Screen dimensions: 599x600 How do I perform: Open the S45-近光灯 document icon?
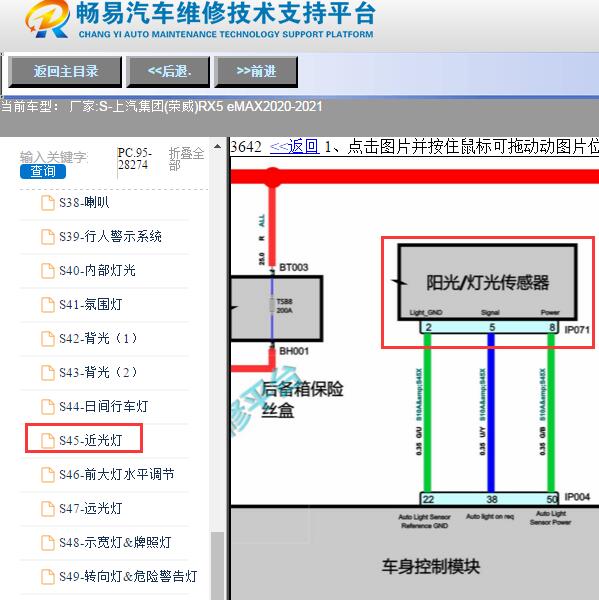tap(48, 440)
